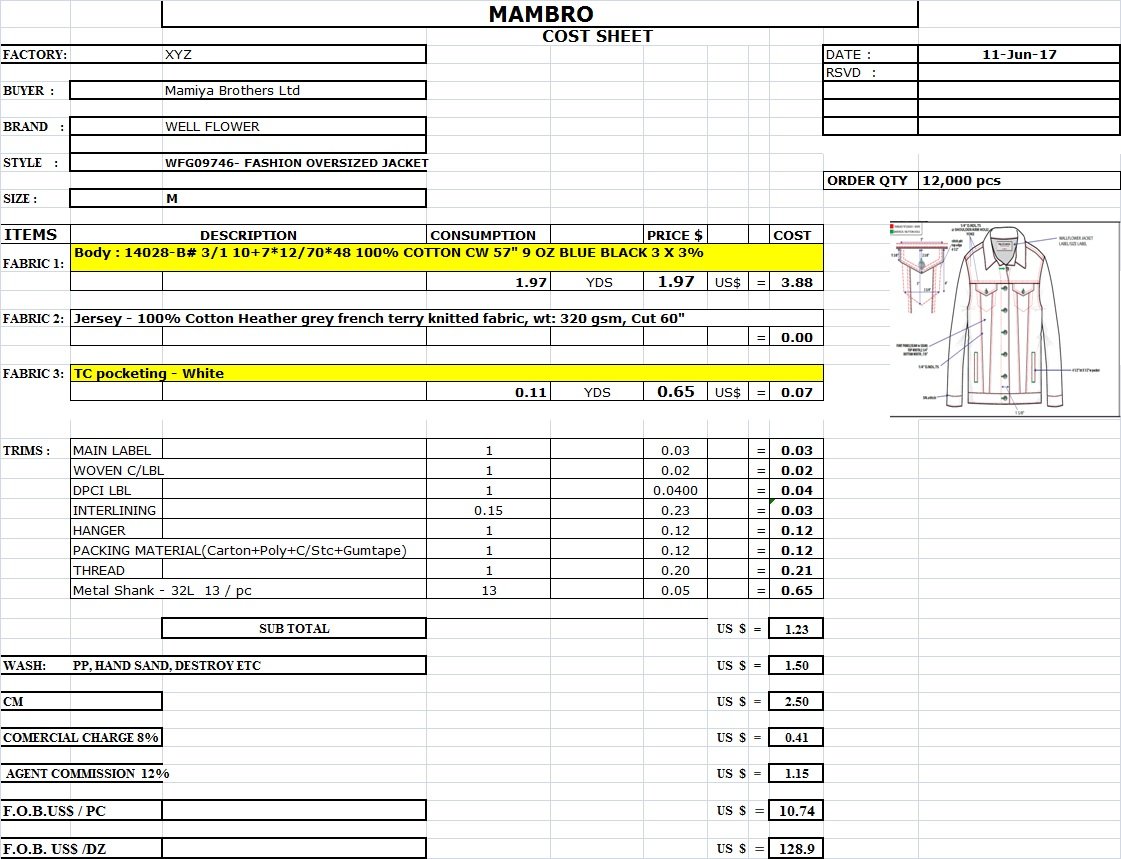Click the MAMBRO title cell

click(x=540, y=14)
